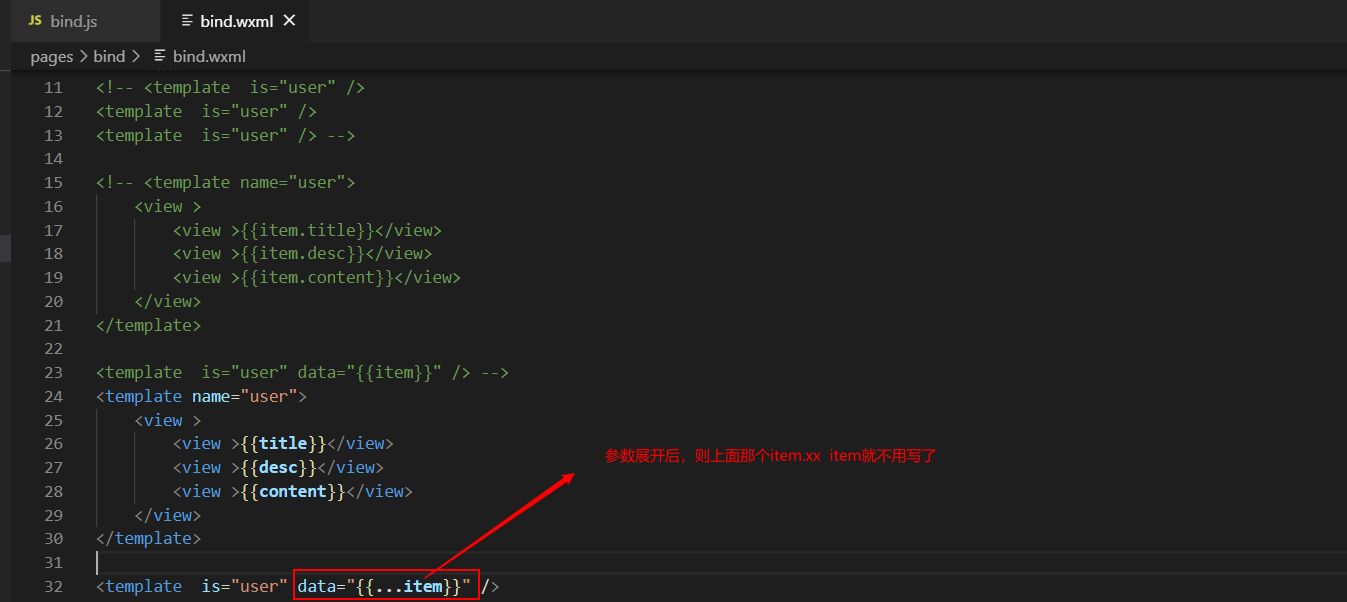The image size is (1347, 602).
Task: Open the 'pages' breadcrumb segment
Action: coord(52,57)
